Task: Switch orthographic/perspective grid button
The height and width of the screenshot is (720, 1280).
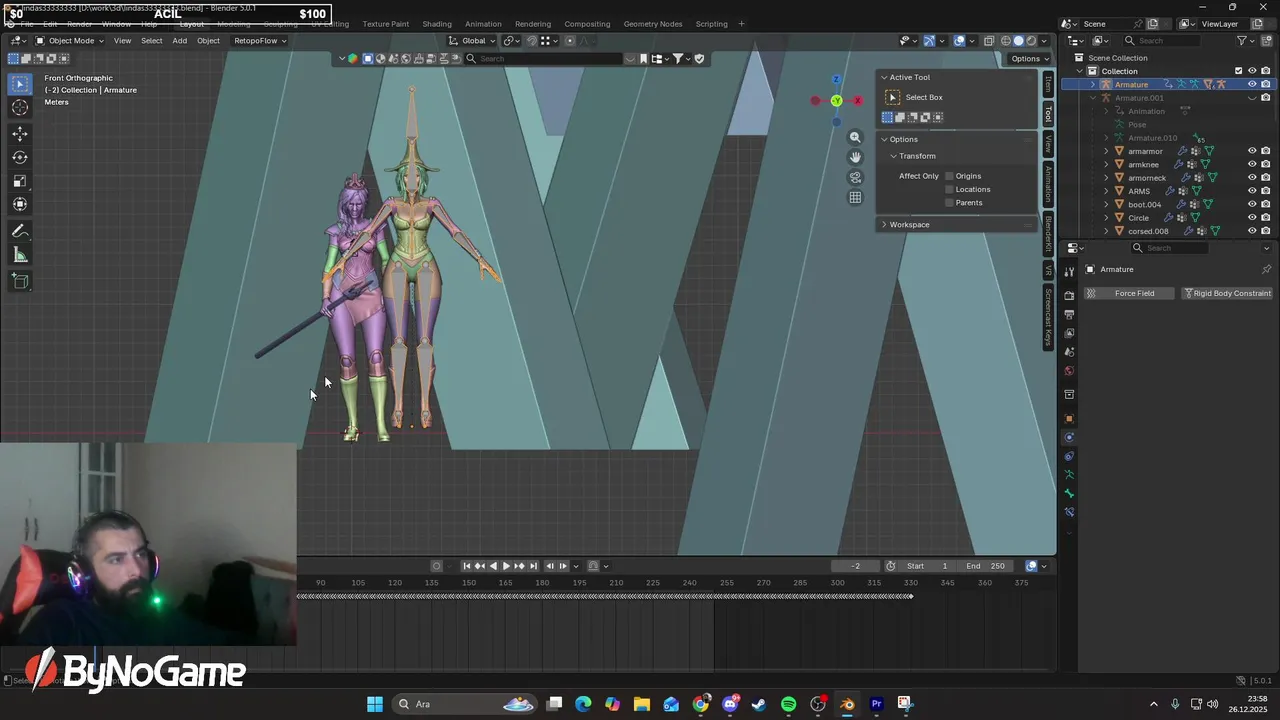Action: pos(855,198)
